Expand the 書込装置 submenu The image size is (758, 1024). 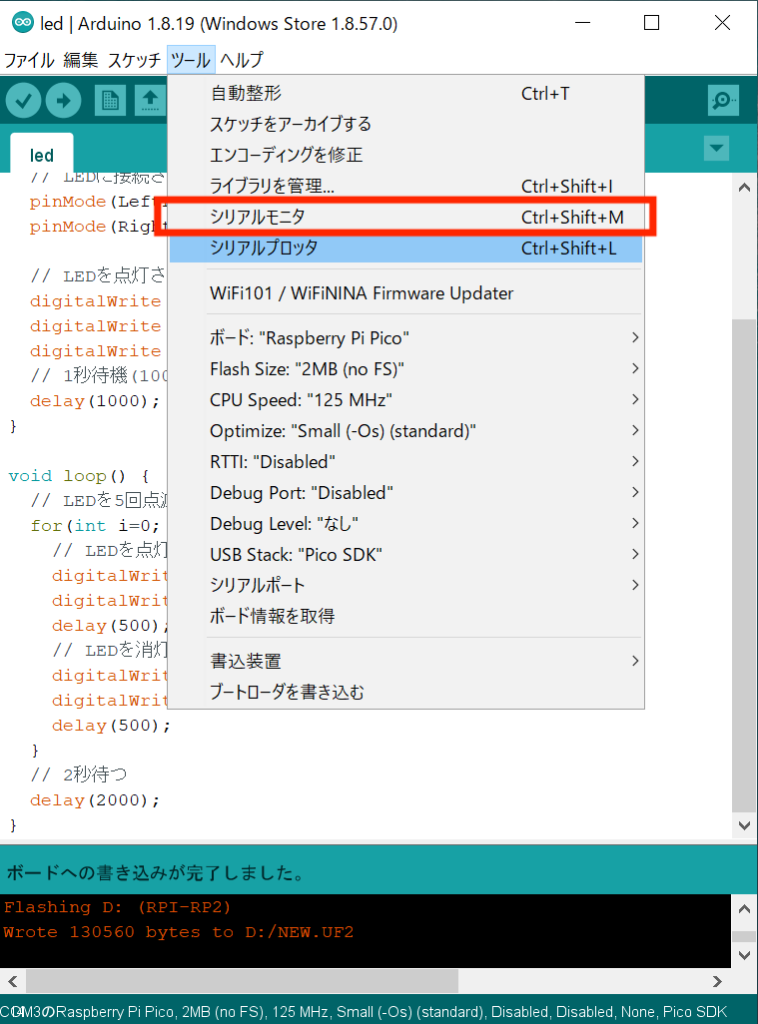tap(405, 661)
